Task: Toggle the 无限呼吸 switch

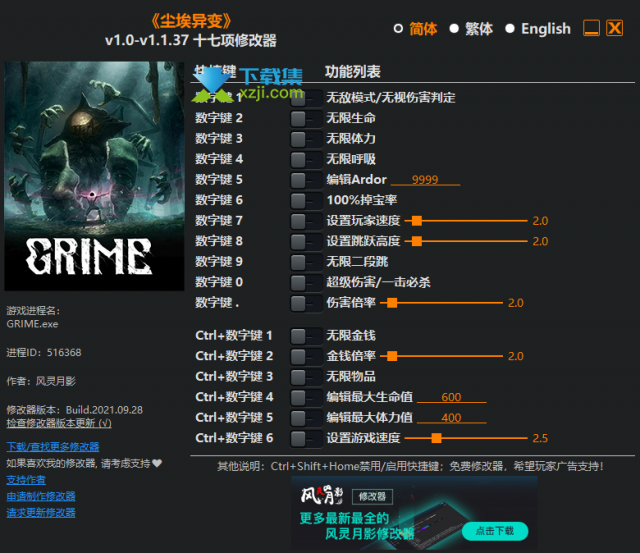Action: click(306, 160)
